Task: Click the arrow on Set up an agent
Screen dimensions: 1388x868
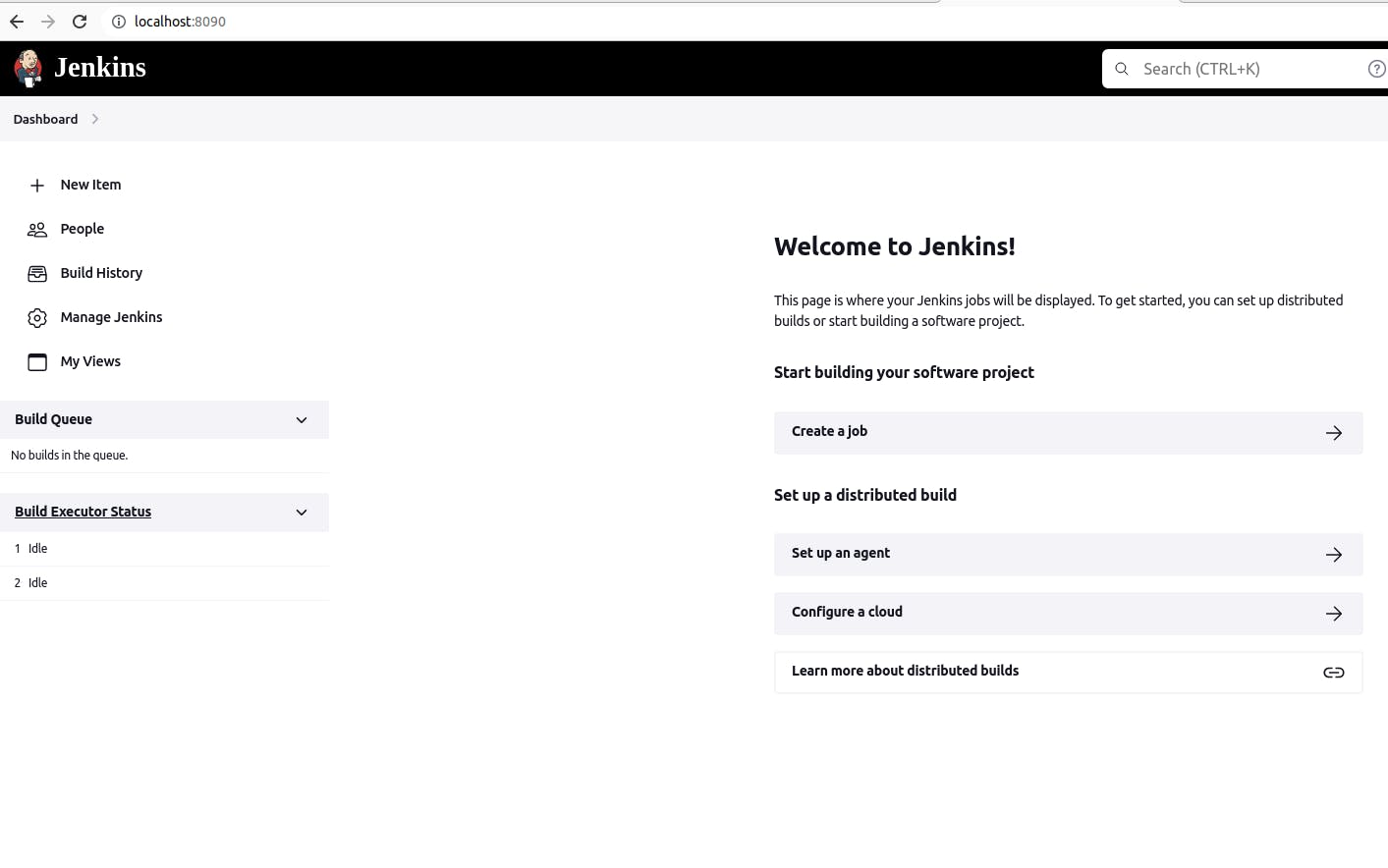Action: [x=1334, y=555]
